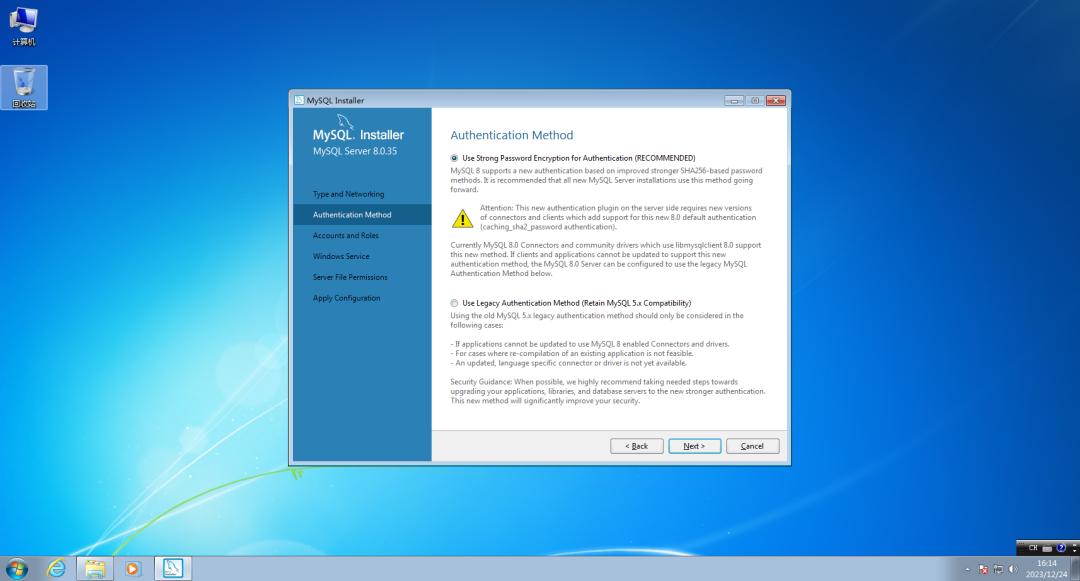Cancel the MySQL installer configuration
This screenshot has height=581, width=1080.
pos(752,446)
